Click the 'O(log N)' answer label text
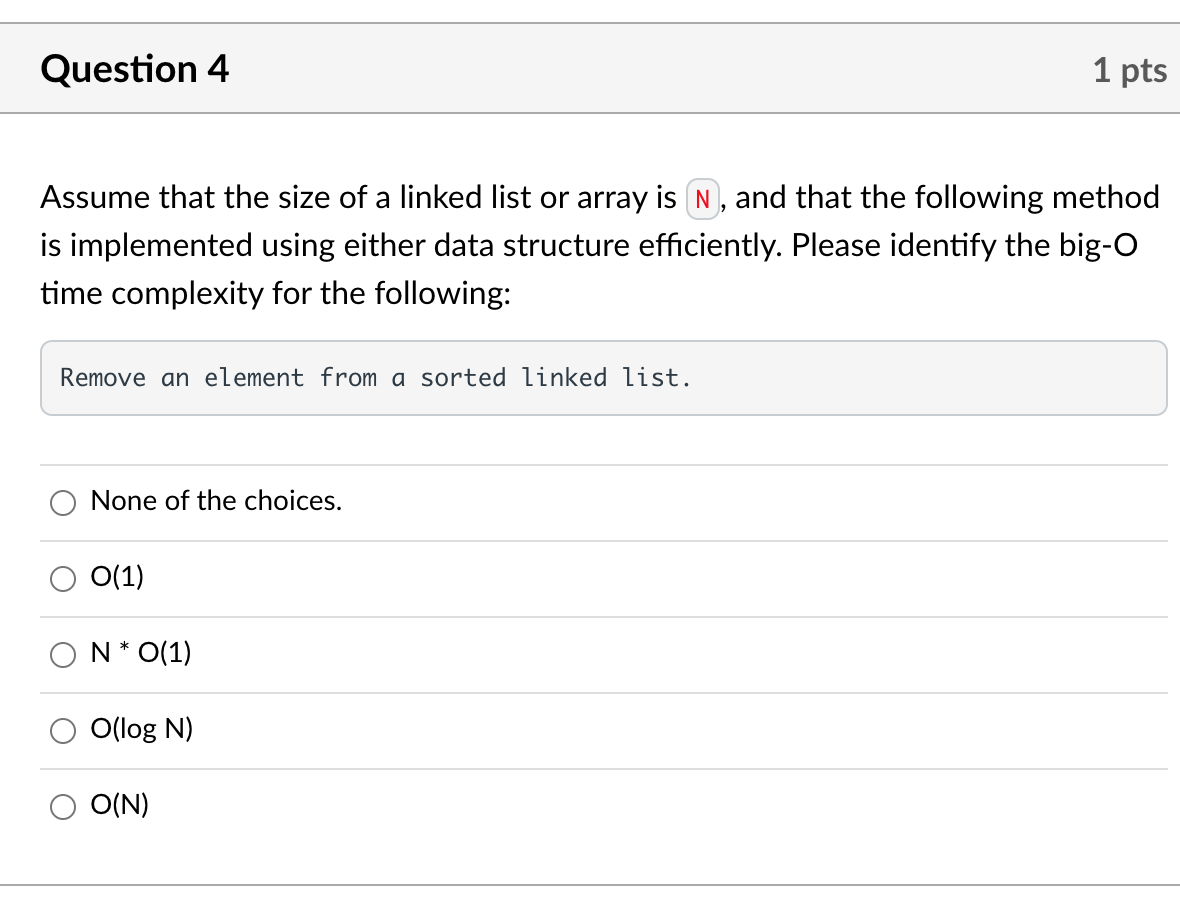The image size is (1180, 908). click(x=141, y=728)
